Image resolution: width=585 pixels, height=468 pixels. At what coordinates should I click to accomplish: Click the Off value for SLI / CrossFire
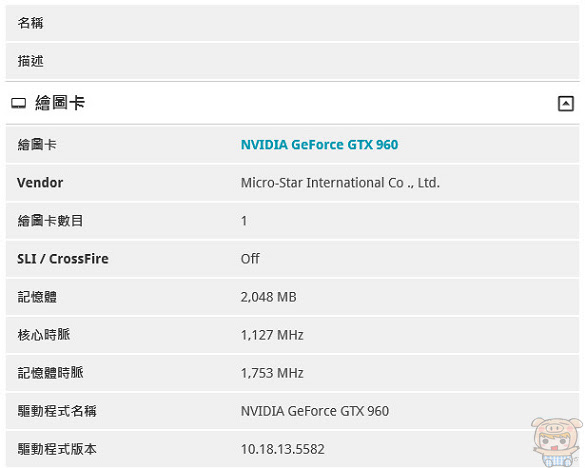(x=250, y=259)
